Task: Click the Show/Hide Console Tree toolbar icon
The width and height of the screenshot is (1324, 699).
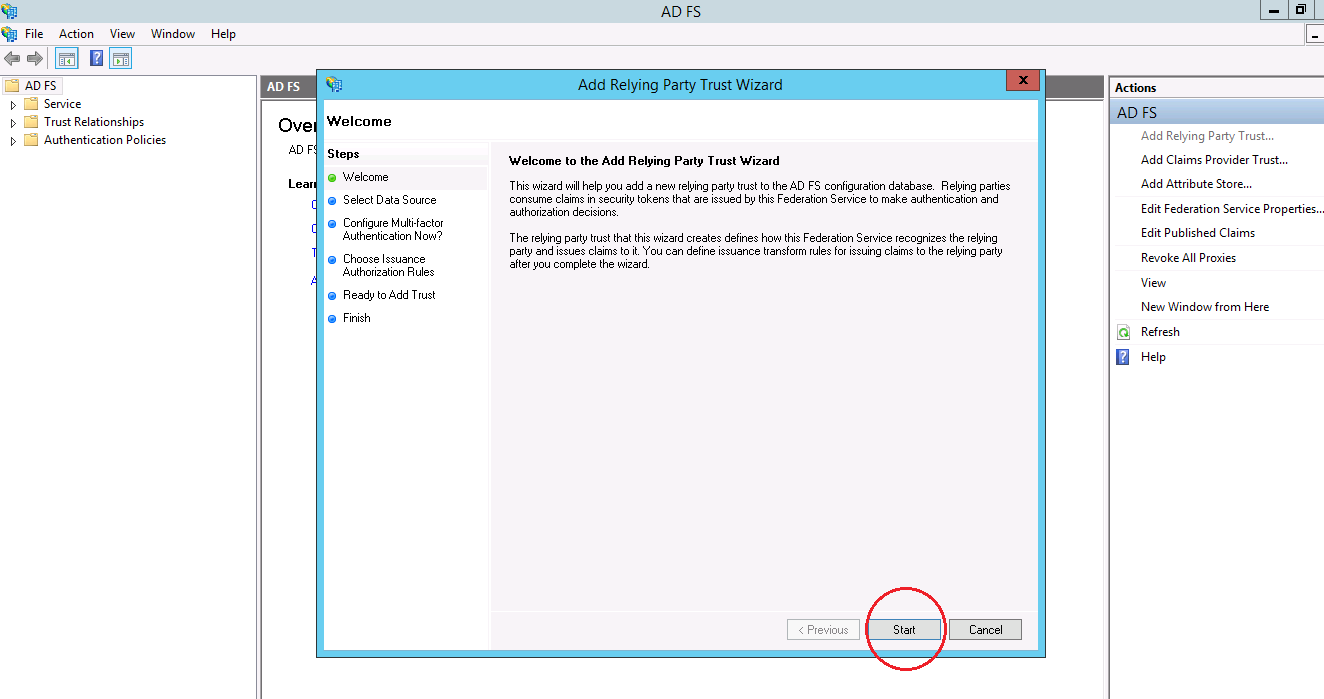Action: (x=67, y=59)
